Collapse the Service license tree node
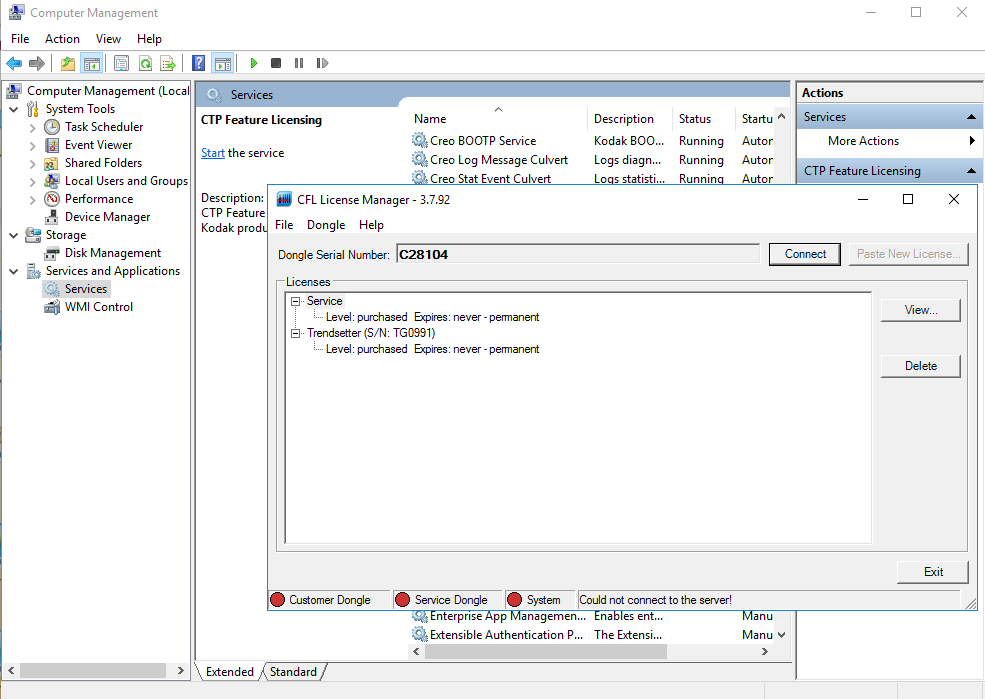The image size is (985, 699). [296, 301]
